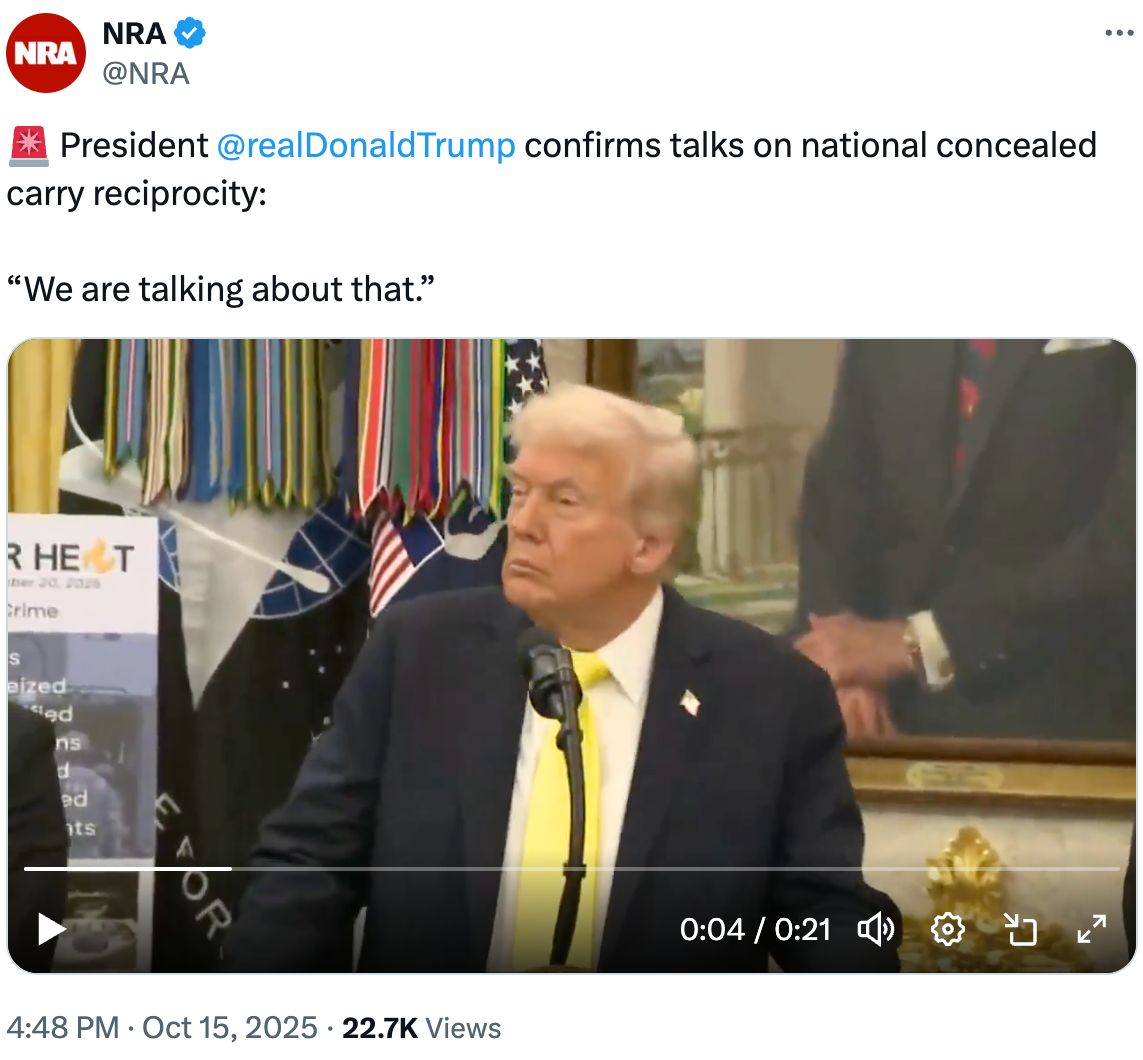
Task: Toggle picture-in-picture mode icon
Action: pyautogui.click(x=1020, y=929)
